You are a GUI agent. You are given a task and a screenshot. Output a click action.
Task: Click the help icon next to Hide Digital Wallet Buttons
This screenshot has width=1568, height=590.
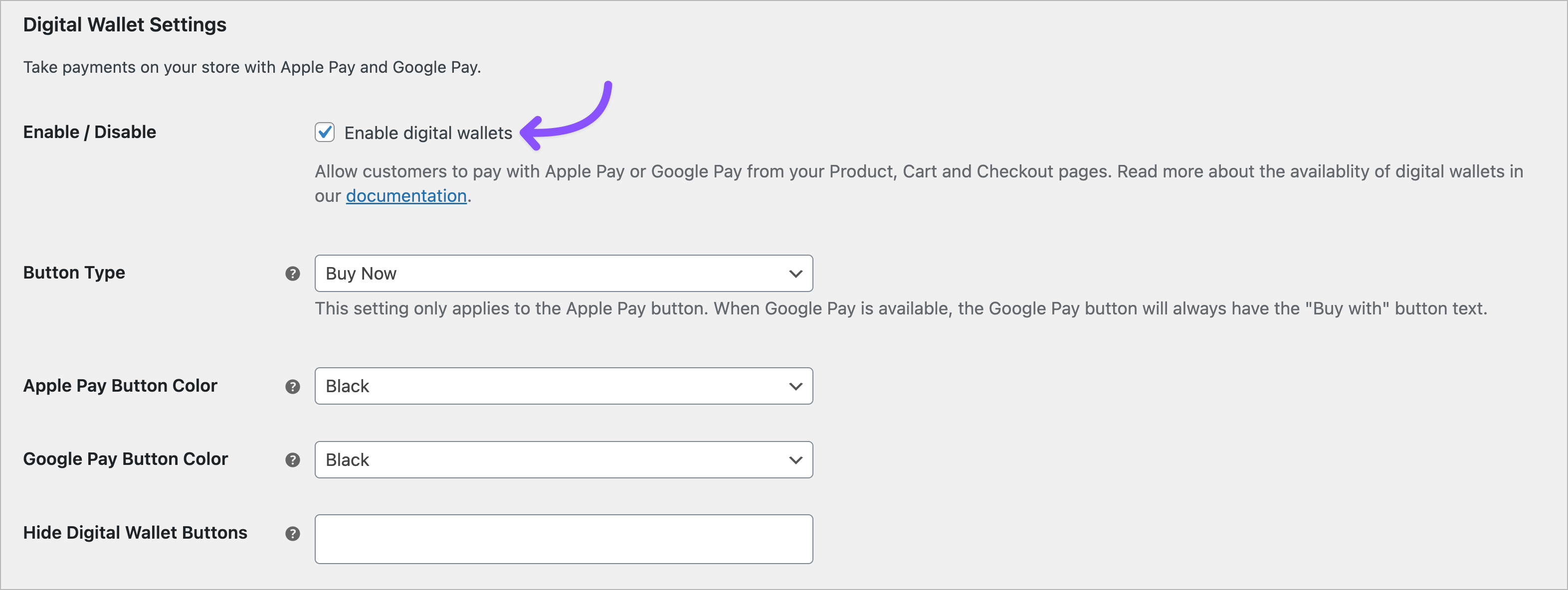click(293, 533)
